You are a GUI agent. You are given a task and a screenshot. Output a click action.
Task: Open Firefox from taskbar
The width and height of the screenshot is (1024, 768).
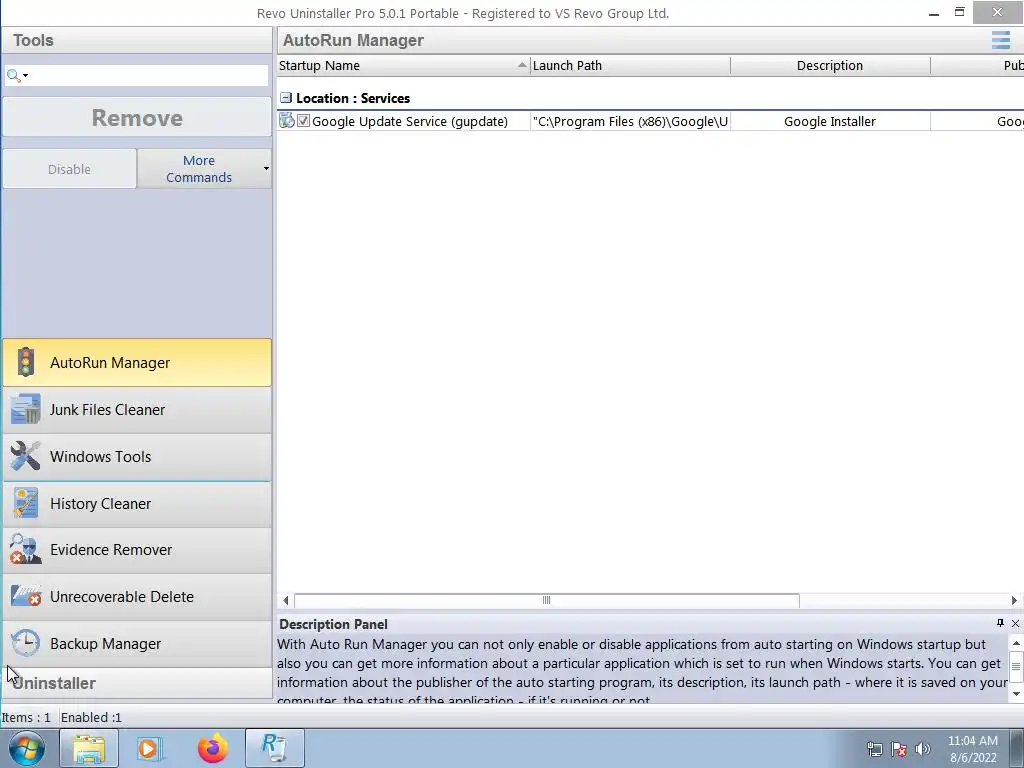click(x=213, y=748)
